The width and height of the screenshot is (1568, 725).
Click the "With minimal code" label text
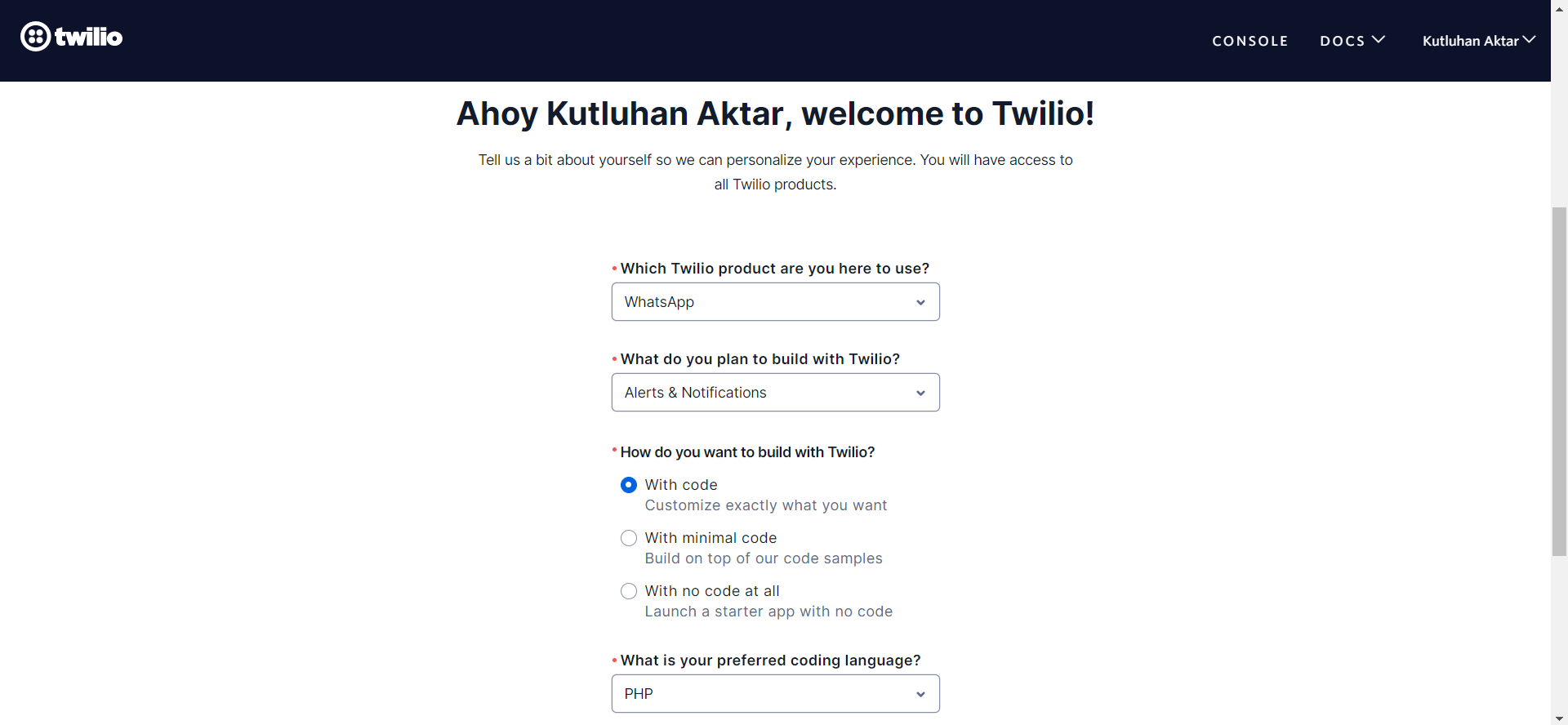click(x=710, y=538)
